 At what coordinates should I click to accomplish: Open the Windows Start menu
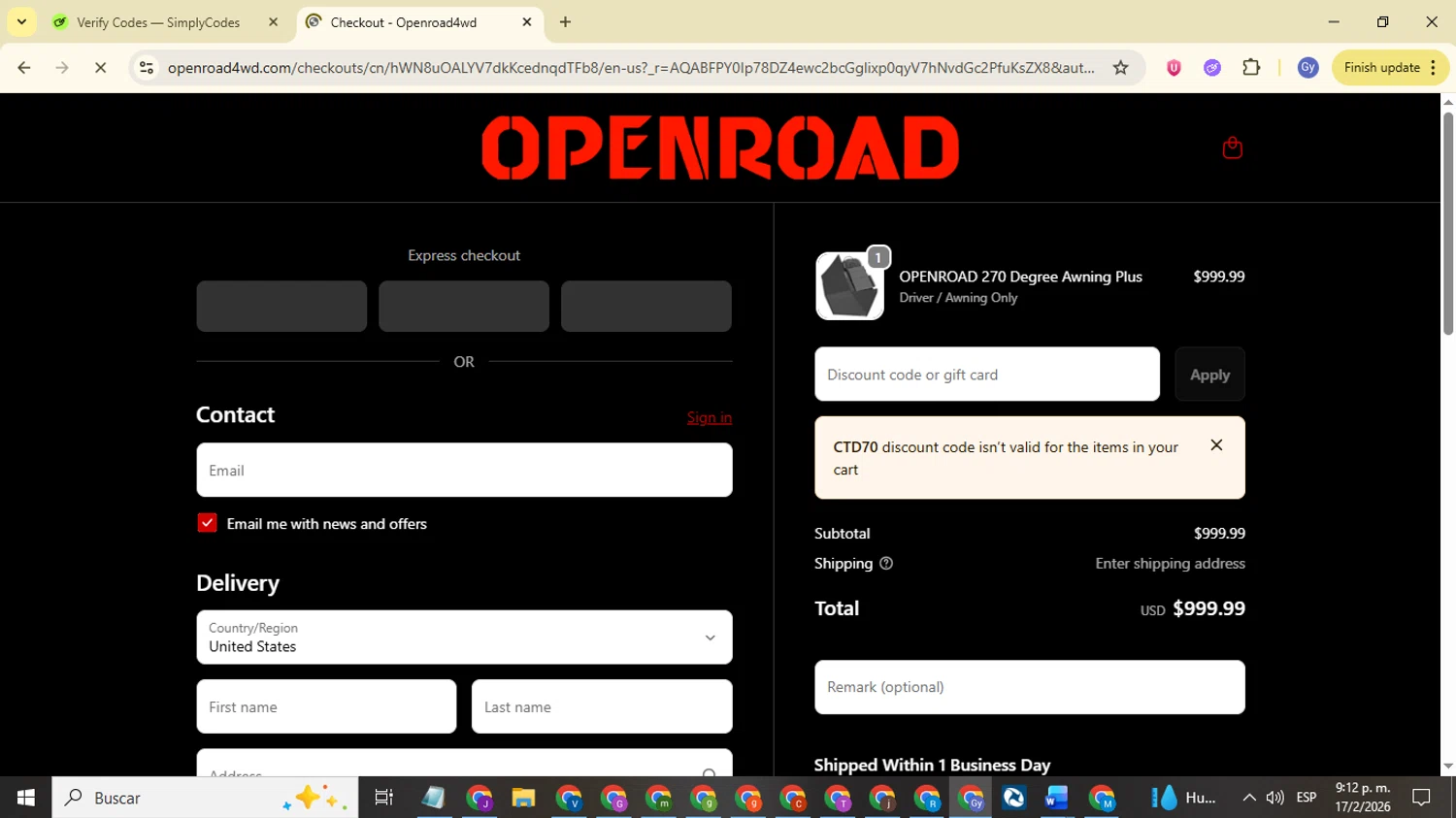pyautogui.click(x=25, y=798)
